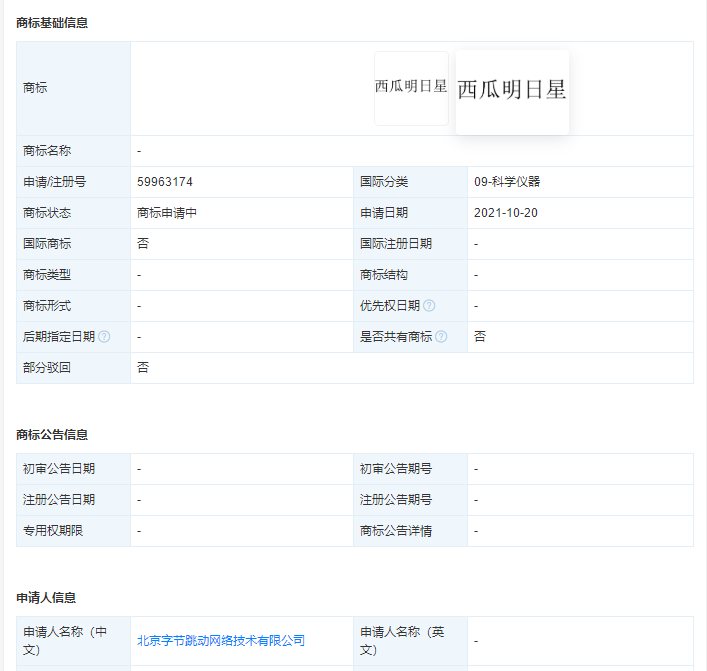Click the 专用权期限 label cell

point(73,531)
